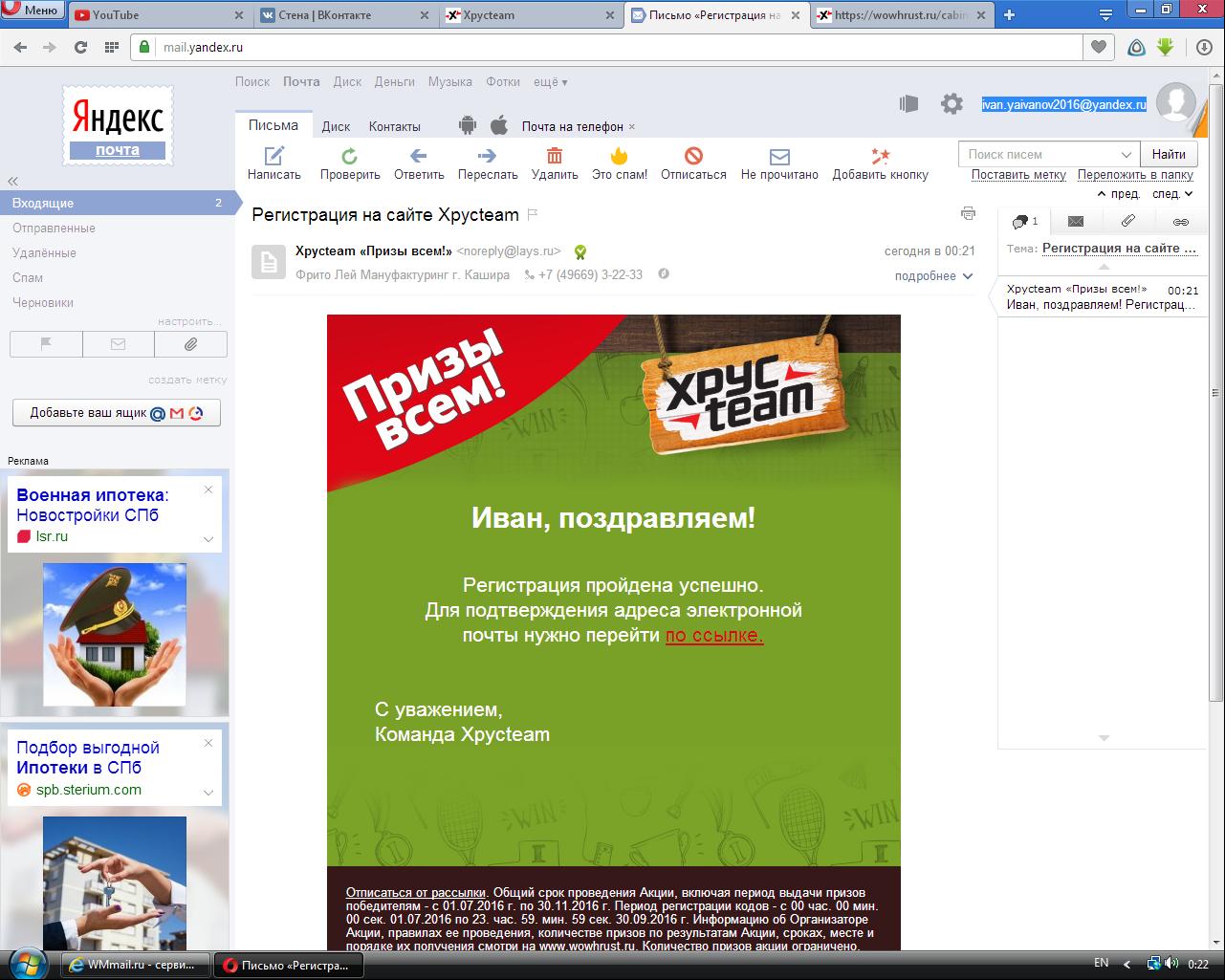Mark as unread with Не прочитано
Screen dimensions: 1225x980
pos(779,163)
